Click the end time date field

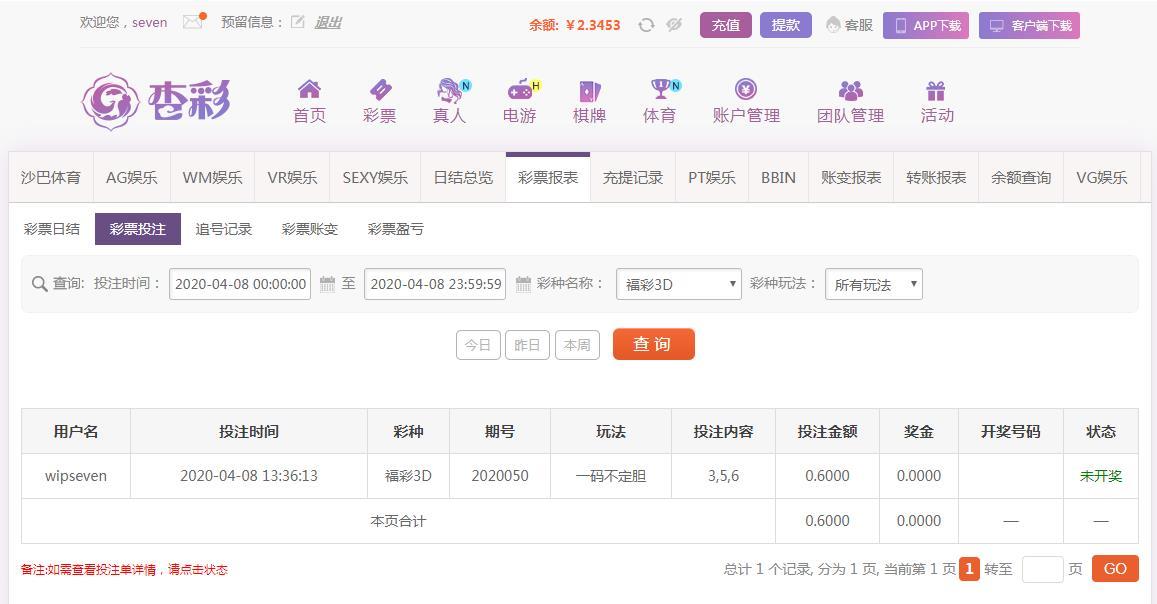point(435,284)
